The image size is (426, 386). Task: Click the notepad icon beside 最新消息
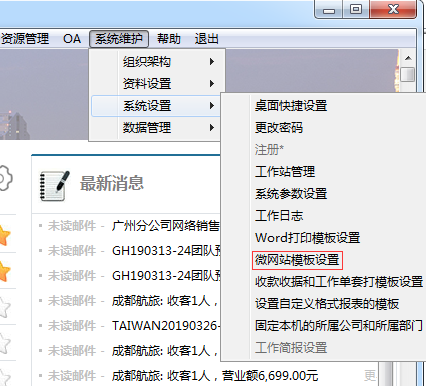tap(54, 185)
